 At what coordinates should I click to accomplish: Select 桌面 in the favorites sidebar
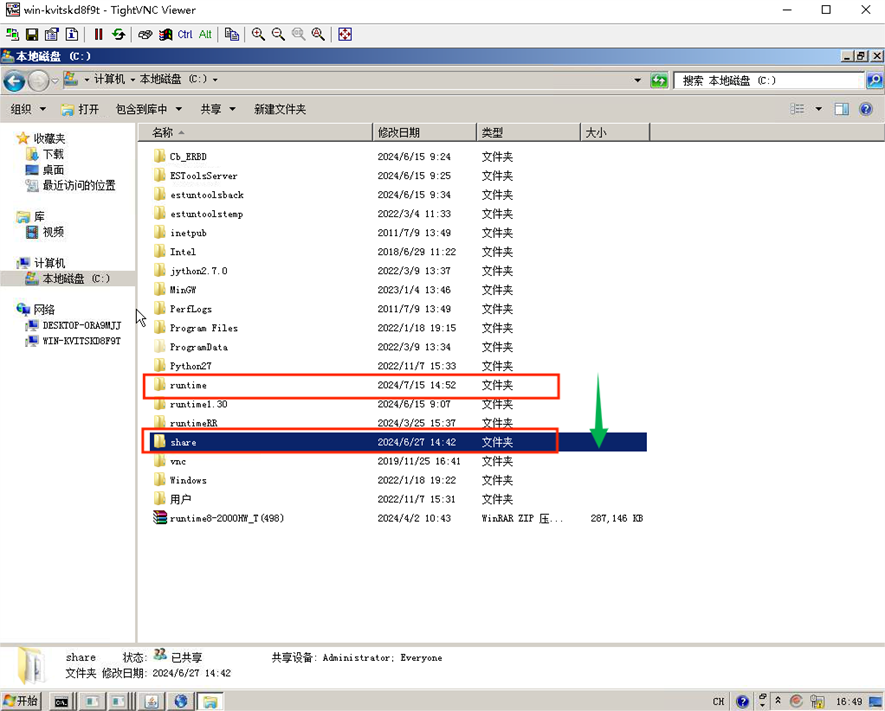pyautogui.click(x=53, y=170)
